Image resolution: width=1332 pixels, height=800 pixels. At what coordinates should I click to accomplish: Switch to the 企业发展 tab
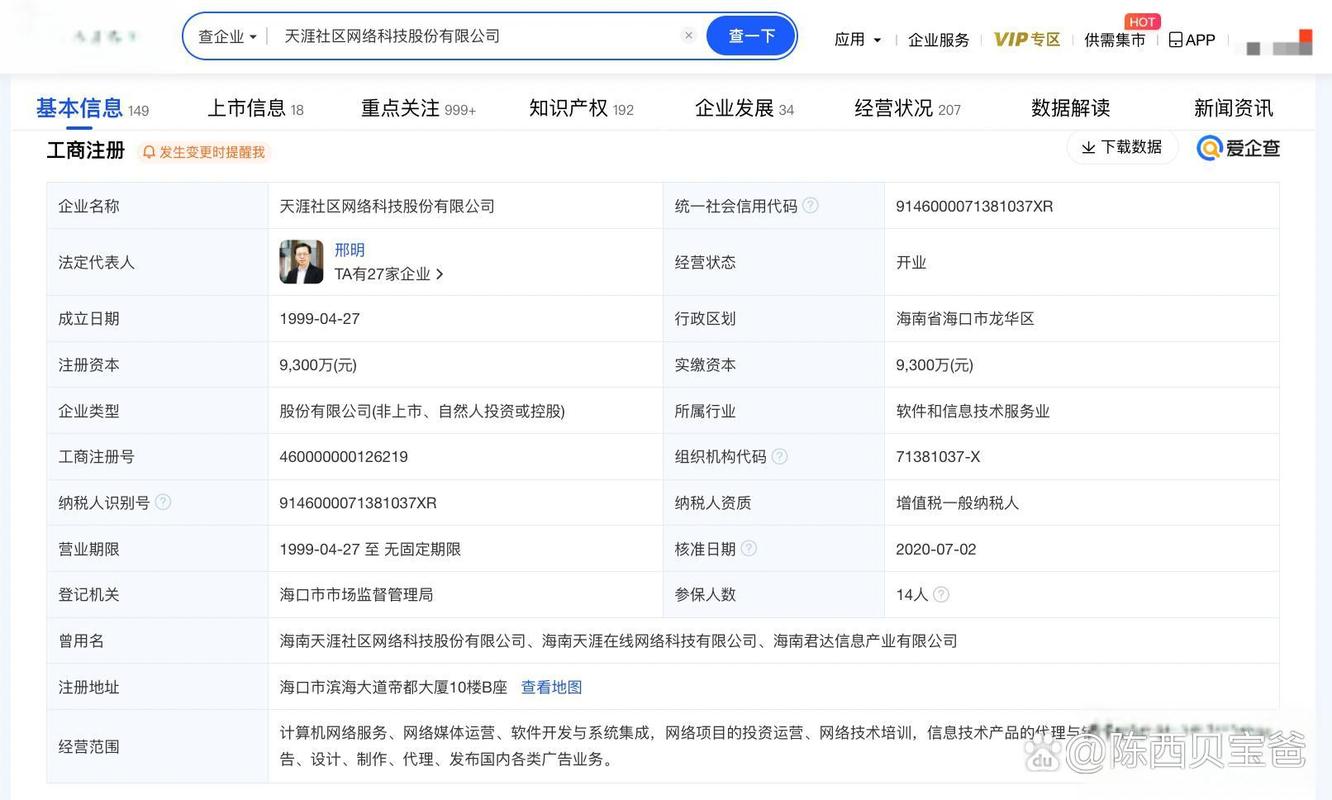tap(744, 108)
